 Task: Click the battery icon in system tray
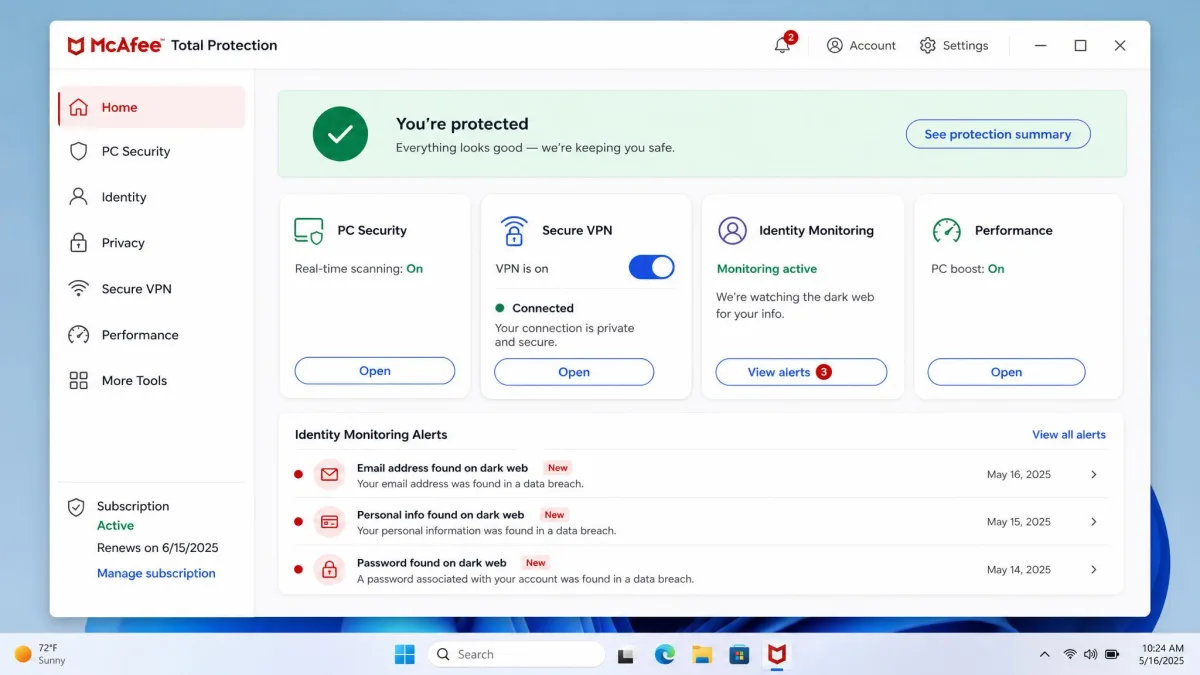[1112, 655]
